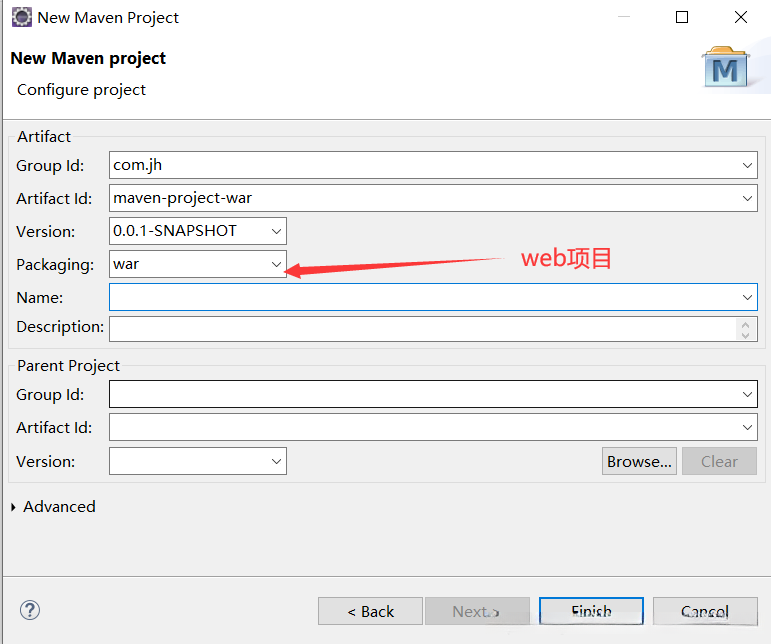Click the Cancel button

(705, 611)
